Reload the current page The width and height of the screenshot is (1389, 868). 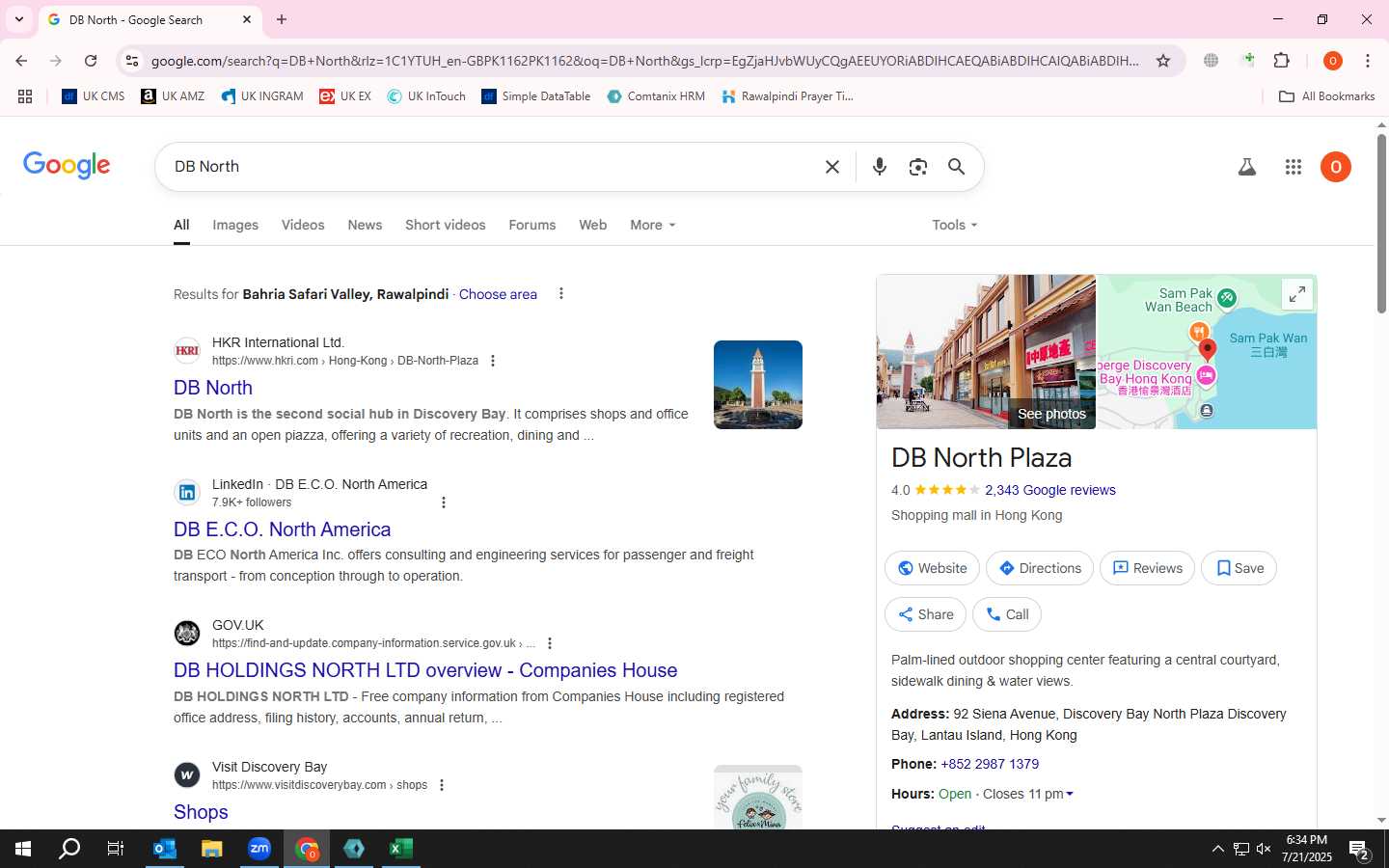coord(91,61)
